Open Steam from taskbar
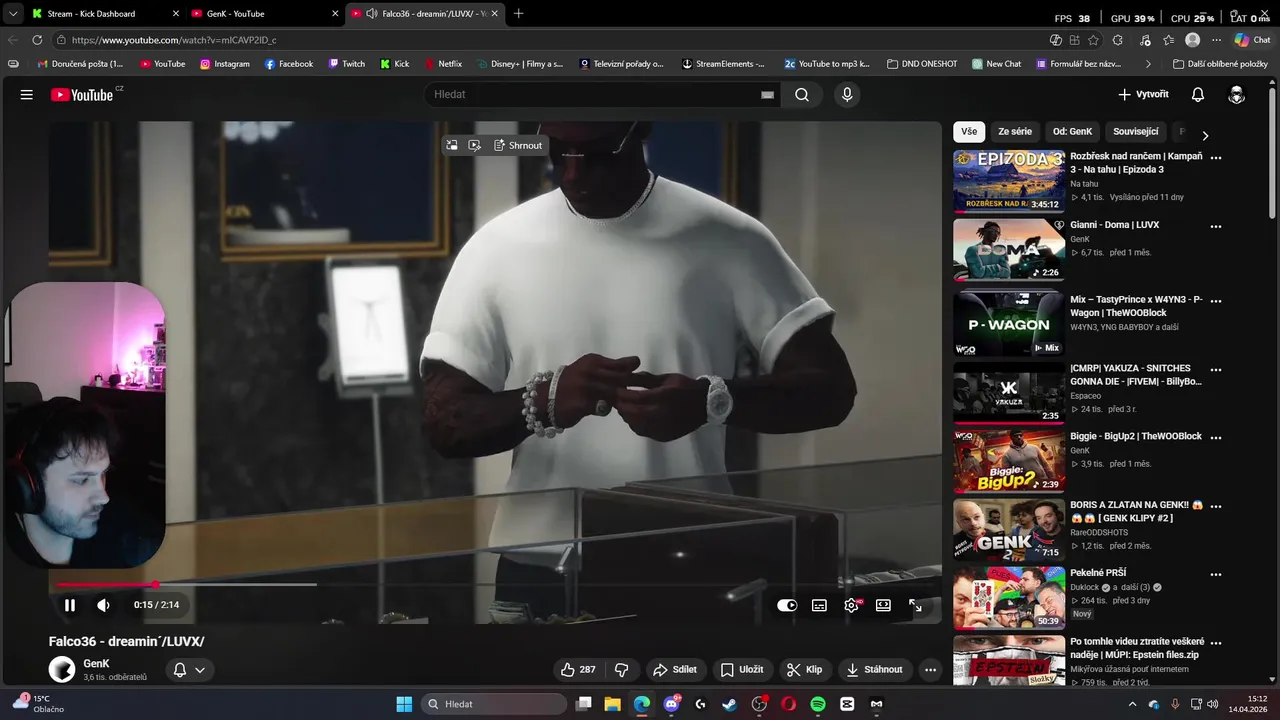Screen dimensions: 1280x720 coord(730,704)
